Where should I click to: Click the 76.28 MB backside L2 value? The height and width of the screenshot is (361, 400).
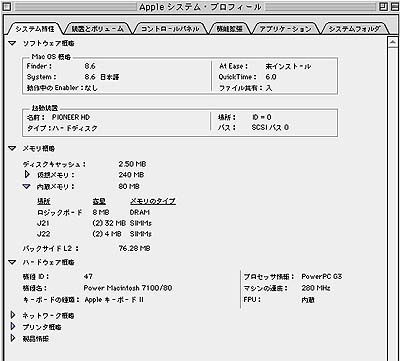coord(134,248)
